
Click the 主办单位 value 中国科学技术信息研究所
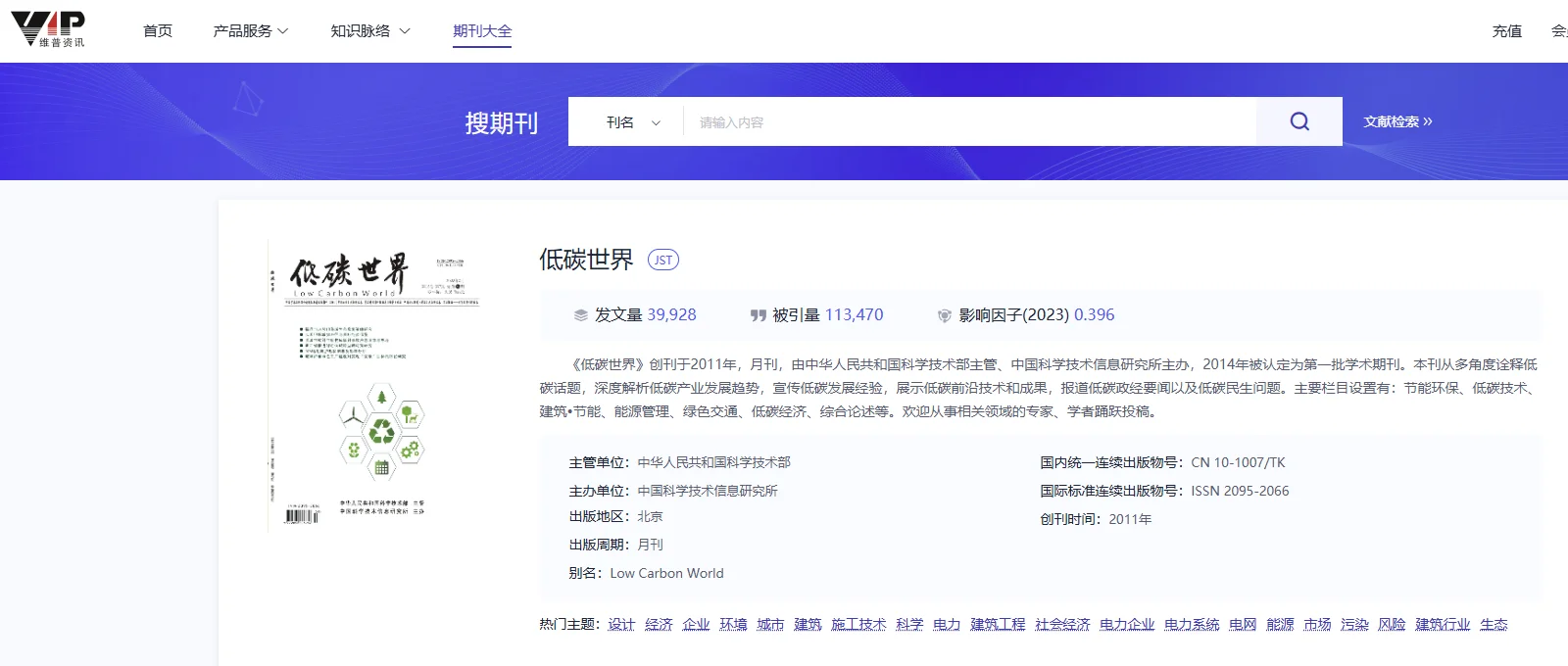tap(708, 491)
